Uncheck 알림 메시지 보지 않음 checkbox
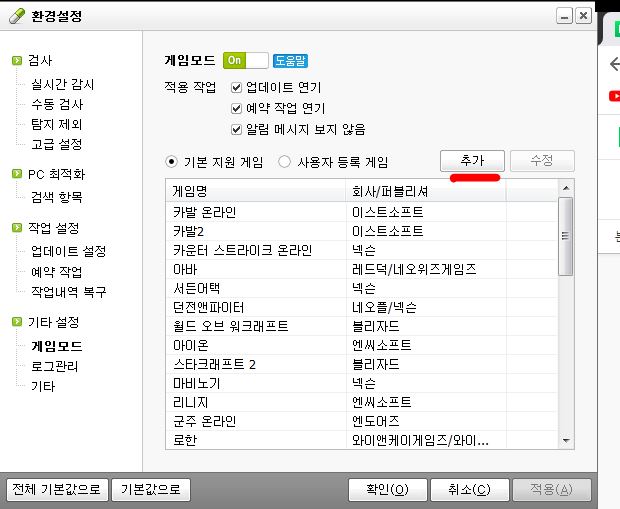This screenshot has height=509, width=620. [x=236, y=129]
